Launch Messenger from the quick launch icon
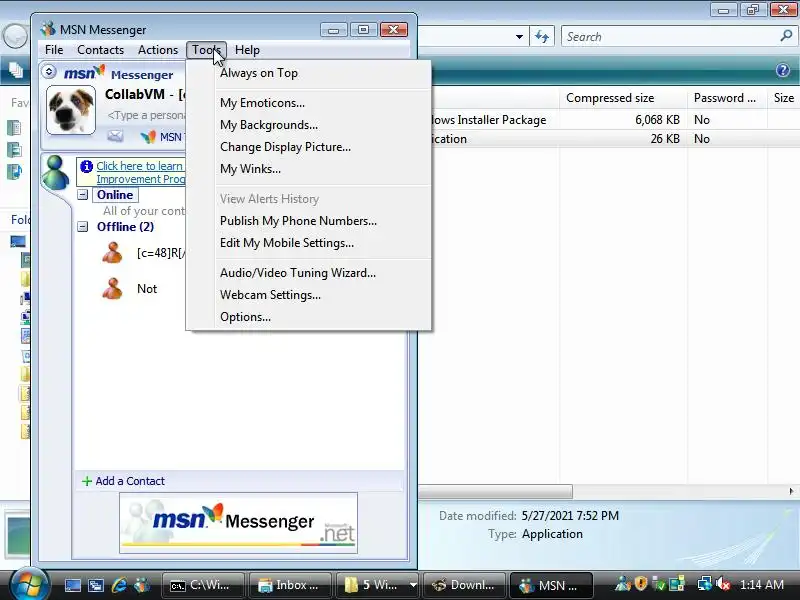 tap(142, 585)
